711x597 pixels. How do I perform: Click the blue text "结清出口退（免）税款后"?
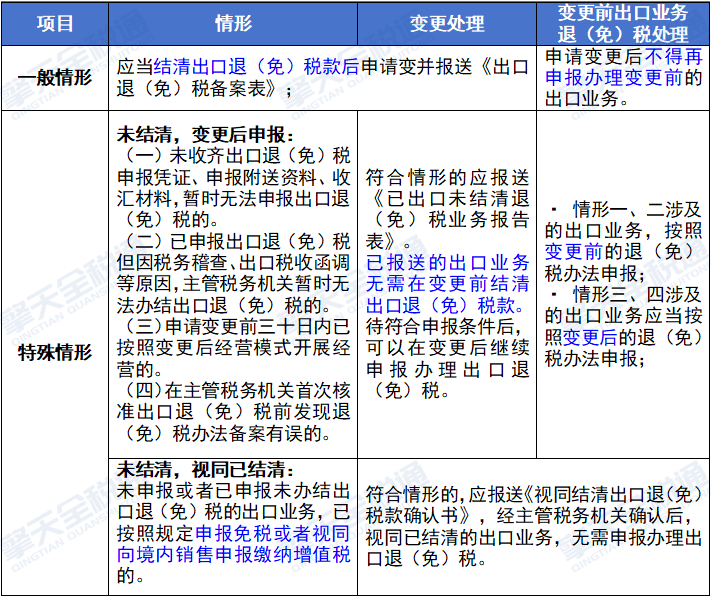[x=256, y=67]
